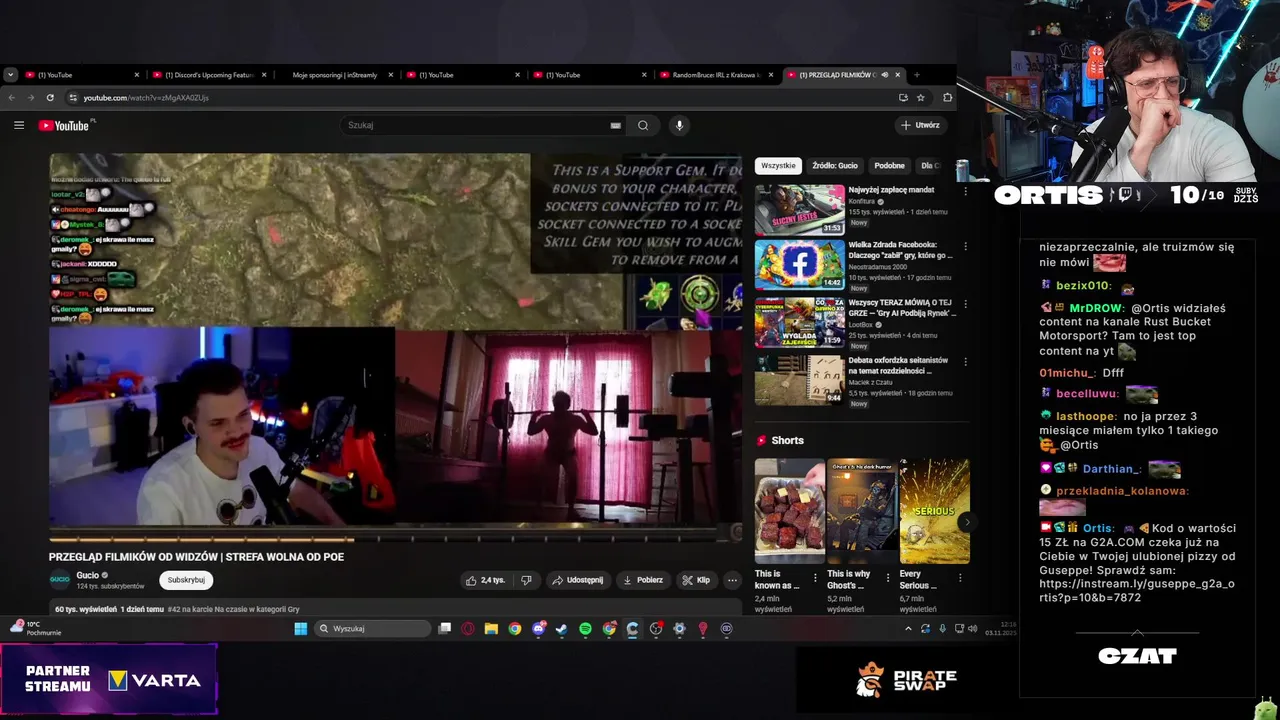
Task: Expand the tab search dropdown arrow
Action: pyautogui.click(x=10, y=74)
